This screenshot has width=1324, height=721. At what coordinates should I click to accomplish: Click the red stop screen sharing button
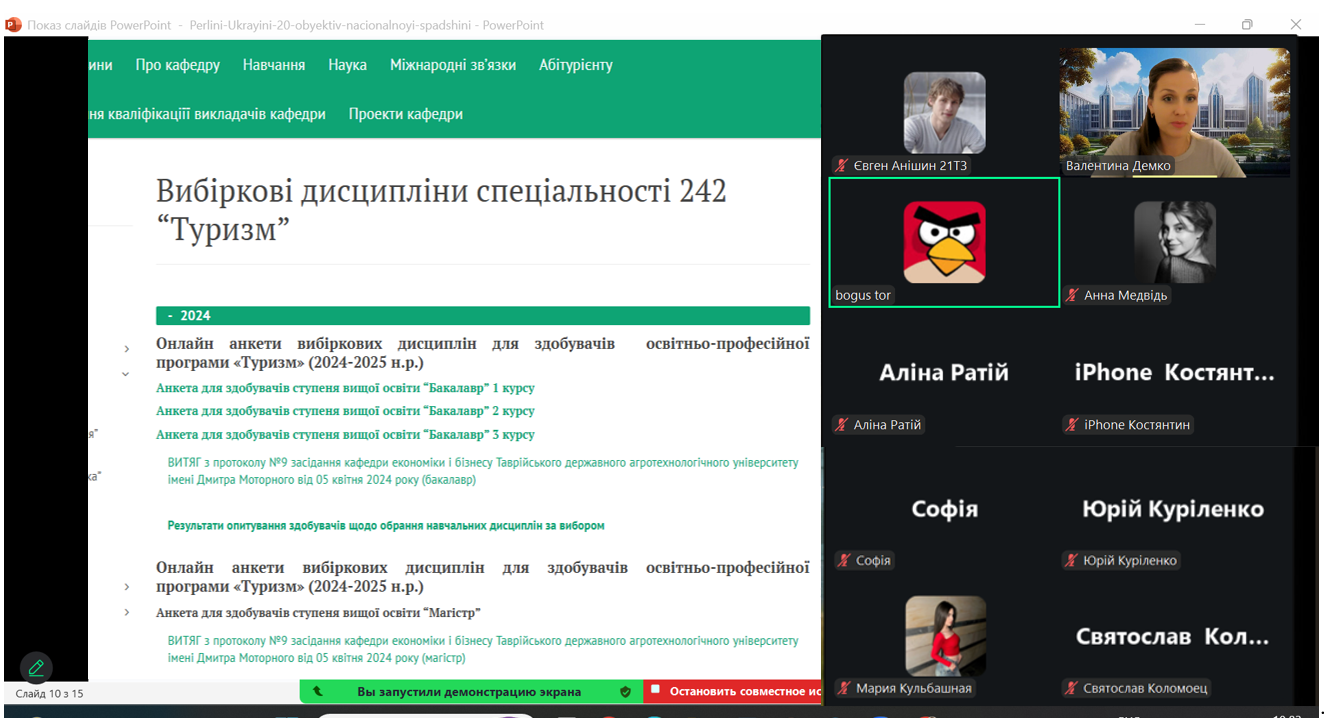click(732, 691)
